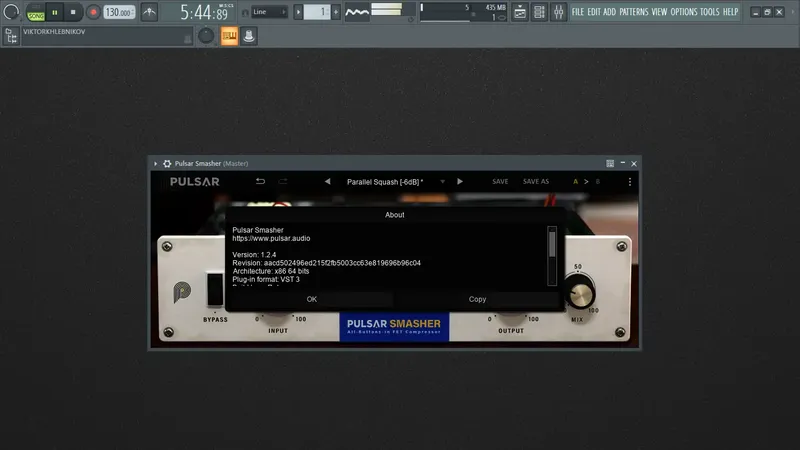Select the pattern number 1 field
Viewport: 800px width, 450px height.
pyautogui.click(x=317, y=12)
